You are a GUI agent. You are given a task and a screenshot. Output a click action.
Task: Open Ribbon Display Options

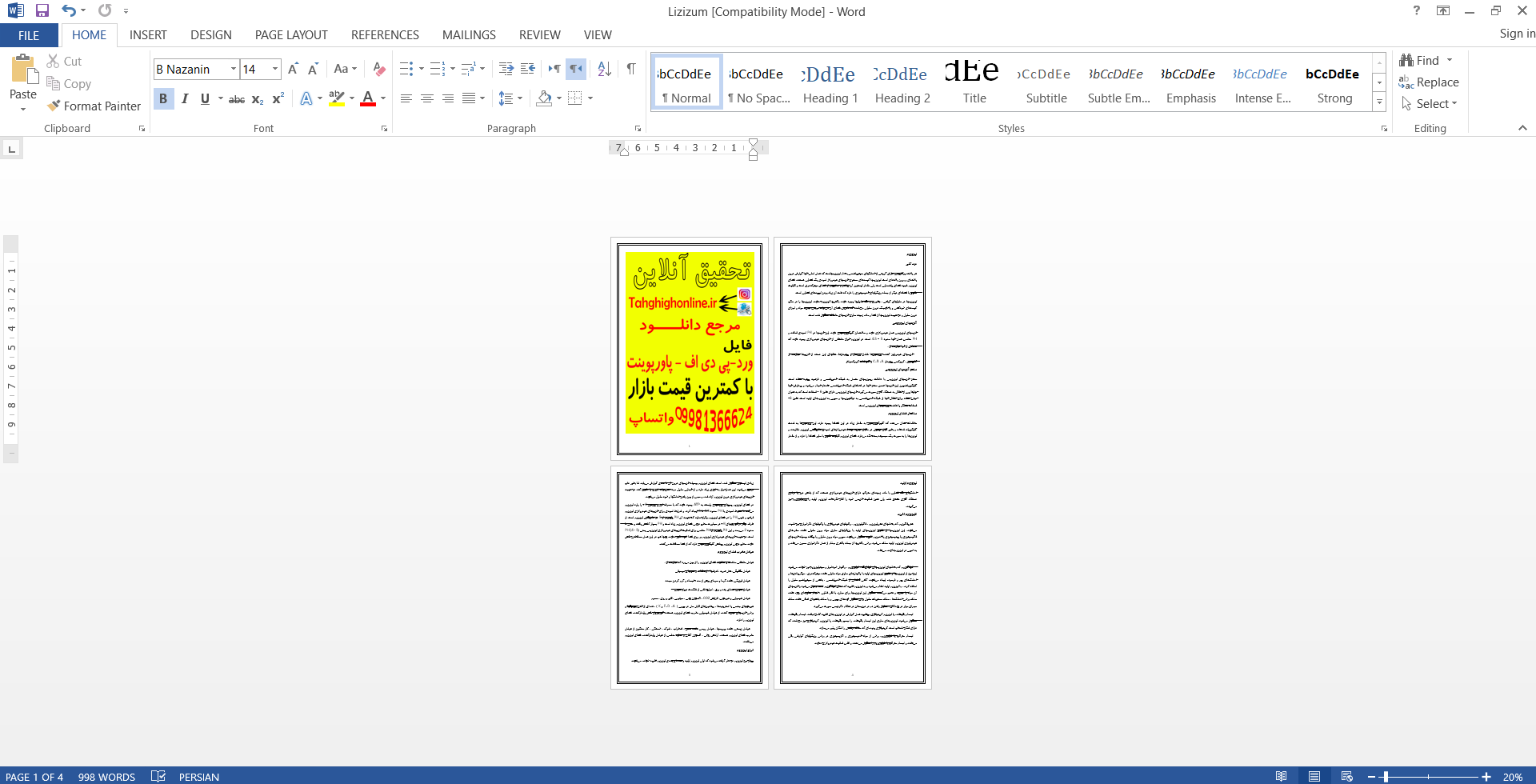coord(1443,10)
